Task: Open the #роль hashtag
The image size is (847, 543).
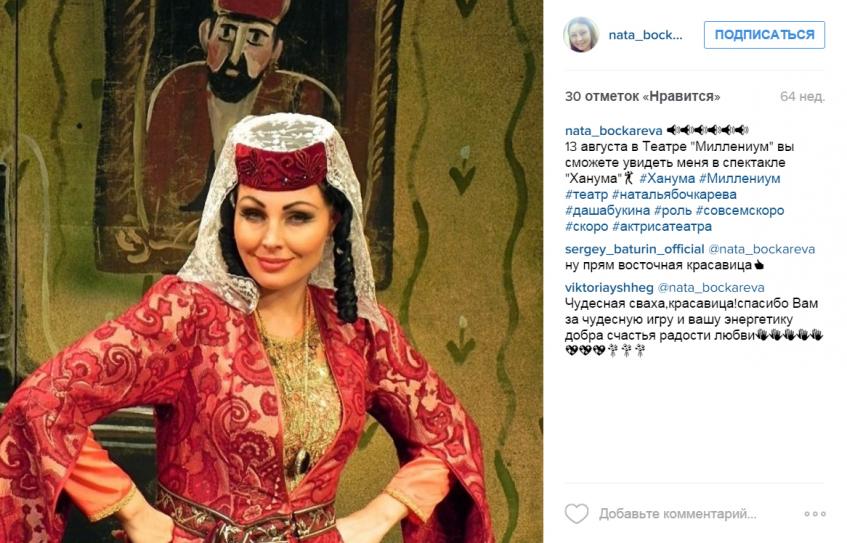Action: (673, 211)
